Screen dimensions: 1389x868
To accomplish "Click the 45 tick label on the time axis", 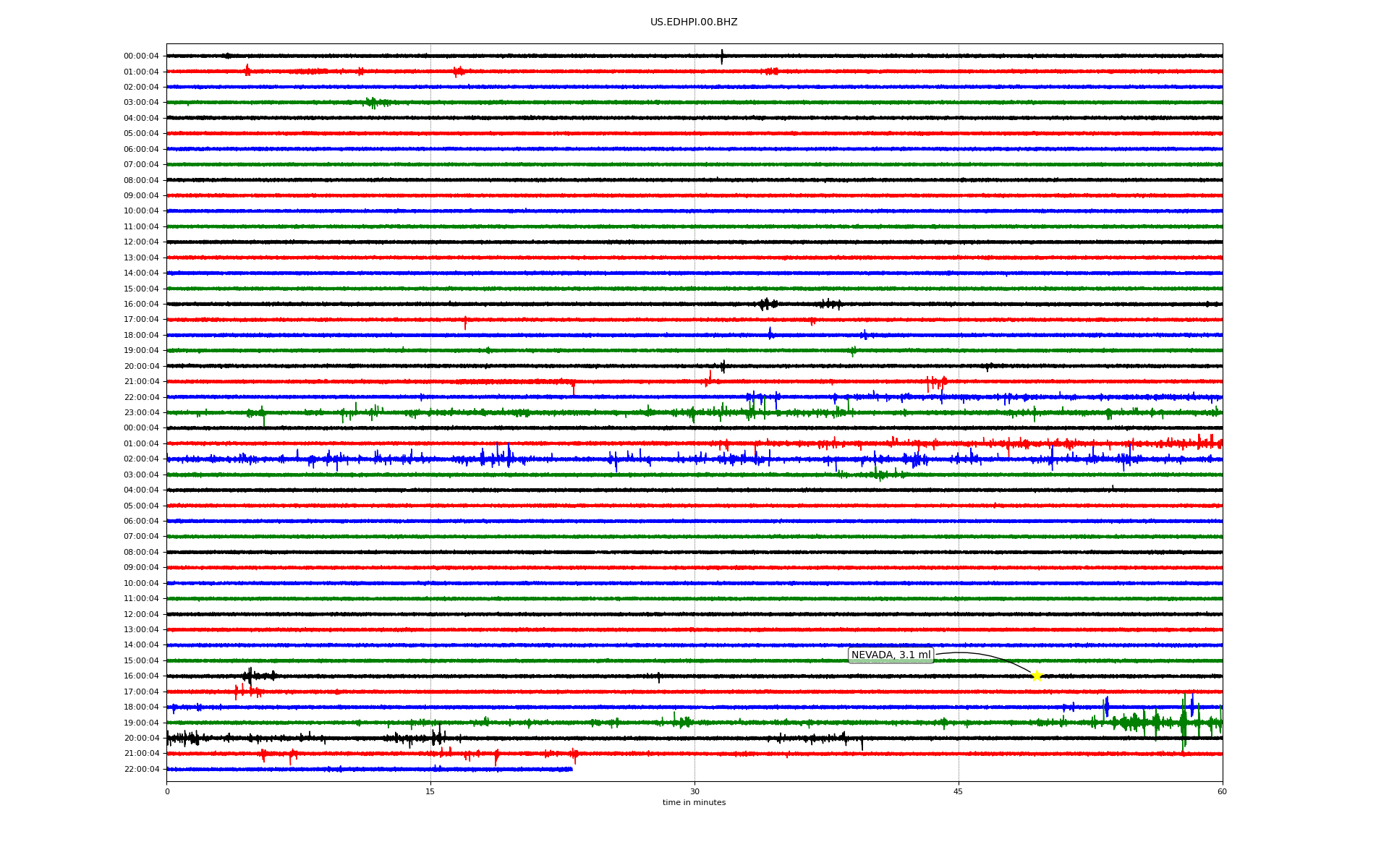I will (x=958, y=791).
